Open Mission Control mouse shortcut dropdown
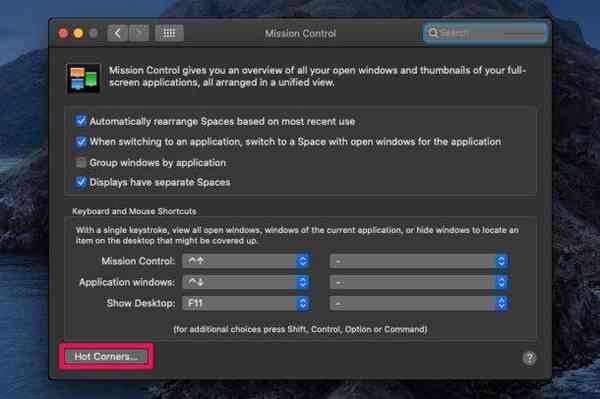 tap(419, 261)
